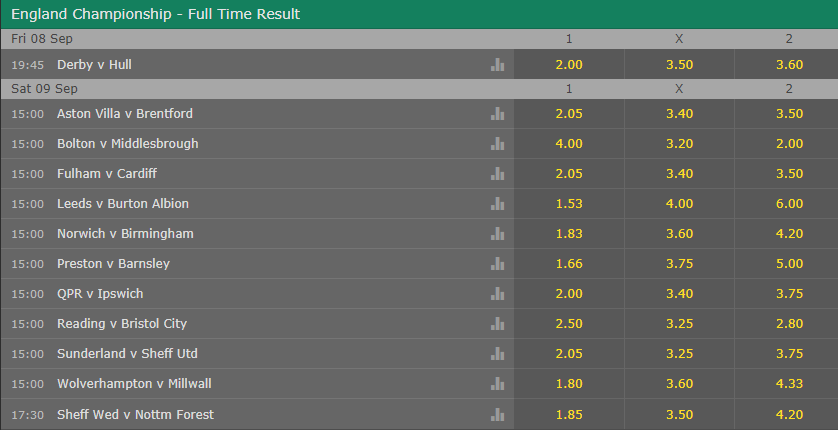Select Millwall away win odds 4.33
This screenshot has width=838, height=430.
pyautogui.click(x=788, y=384)
